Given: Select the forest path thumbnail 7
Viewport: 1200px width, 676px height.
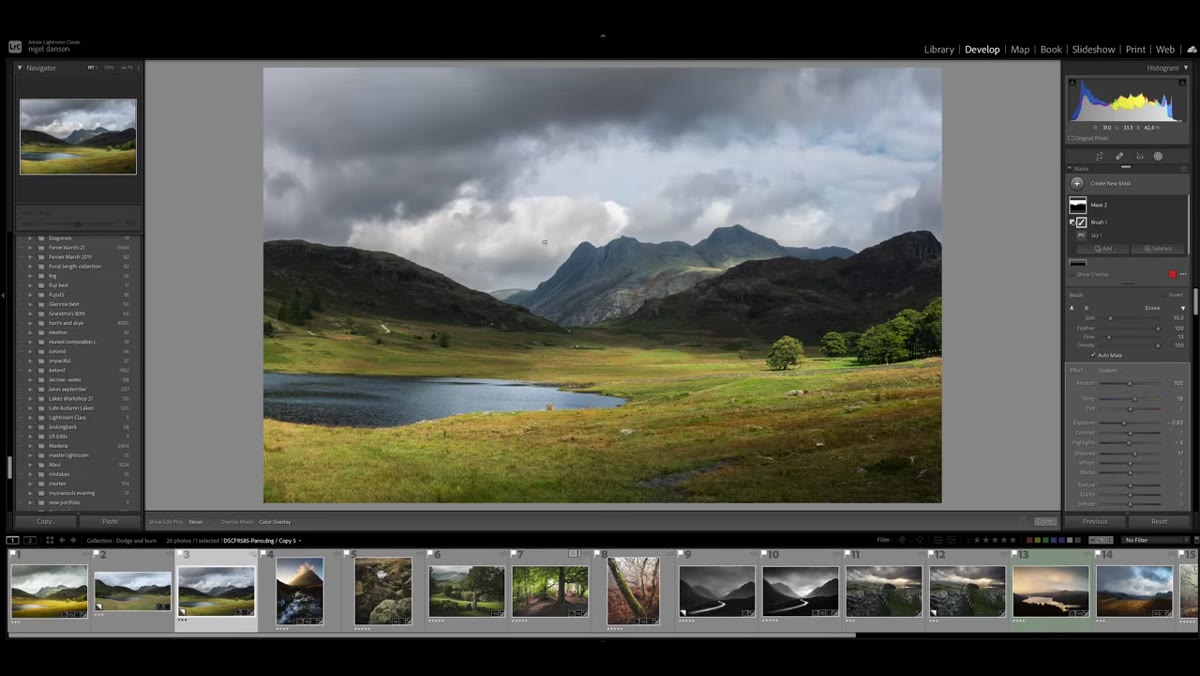Looking at the screenshot, I should click(x=550, y=591).
